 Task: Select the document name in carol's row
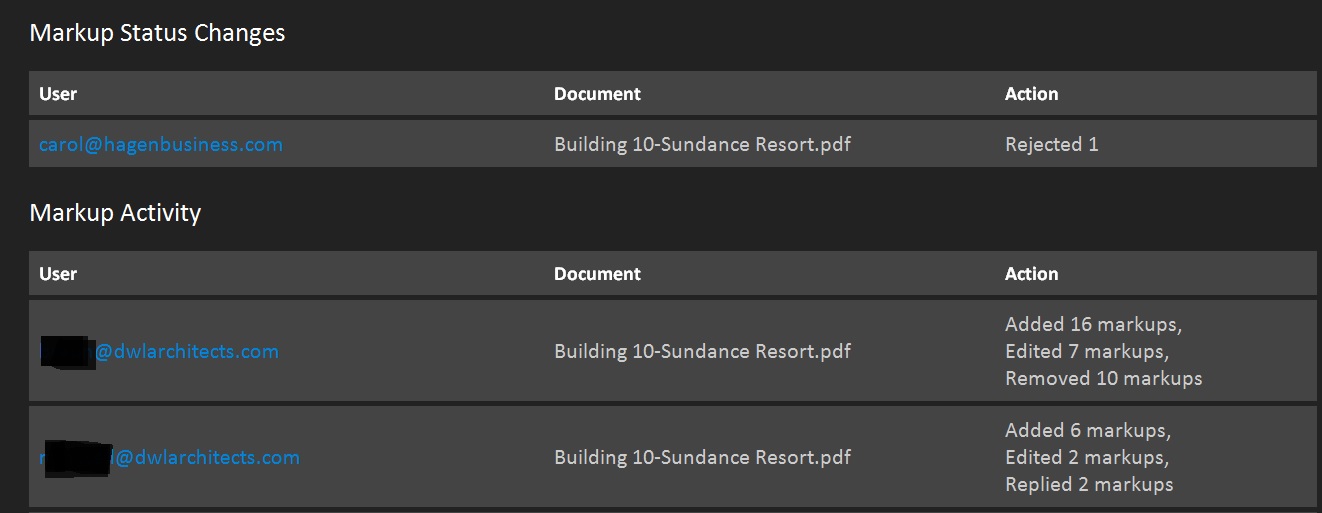pos(702,145)
